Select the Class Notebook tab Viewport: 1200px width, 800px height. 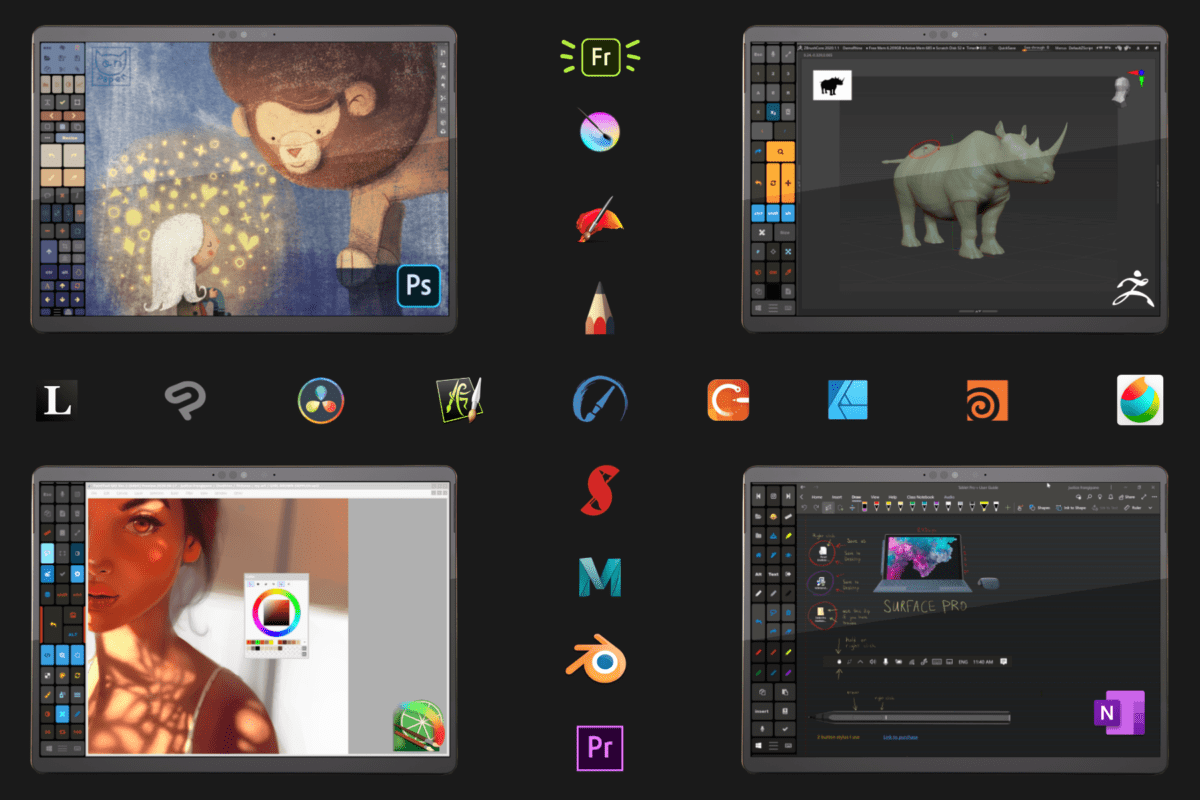(x=920, y=497)
